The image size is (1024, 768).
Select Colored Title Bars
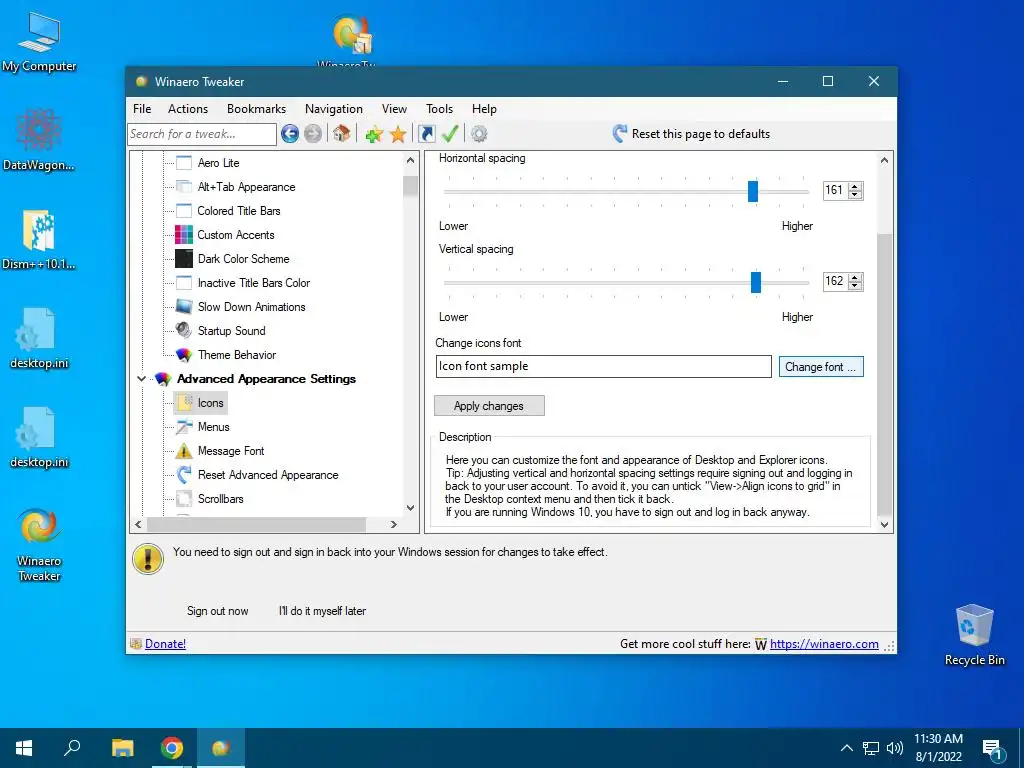click(238, 211)
